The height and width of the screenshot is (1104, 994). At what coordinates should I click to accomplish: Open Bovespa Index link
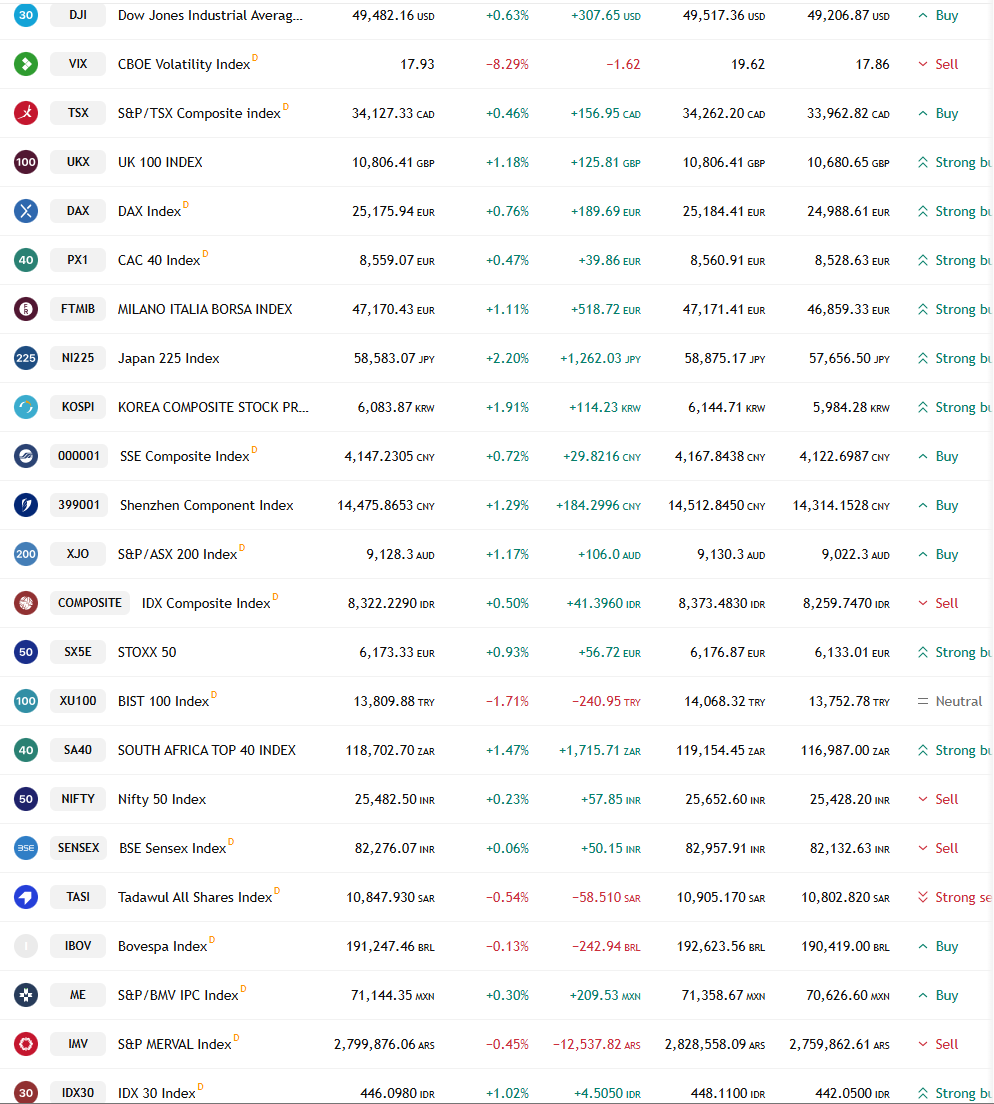click(163, 946)
